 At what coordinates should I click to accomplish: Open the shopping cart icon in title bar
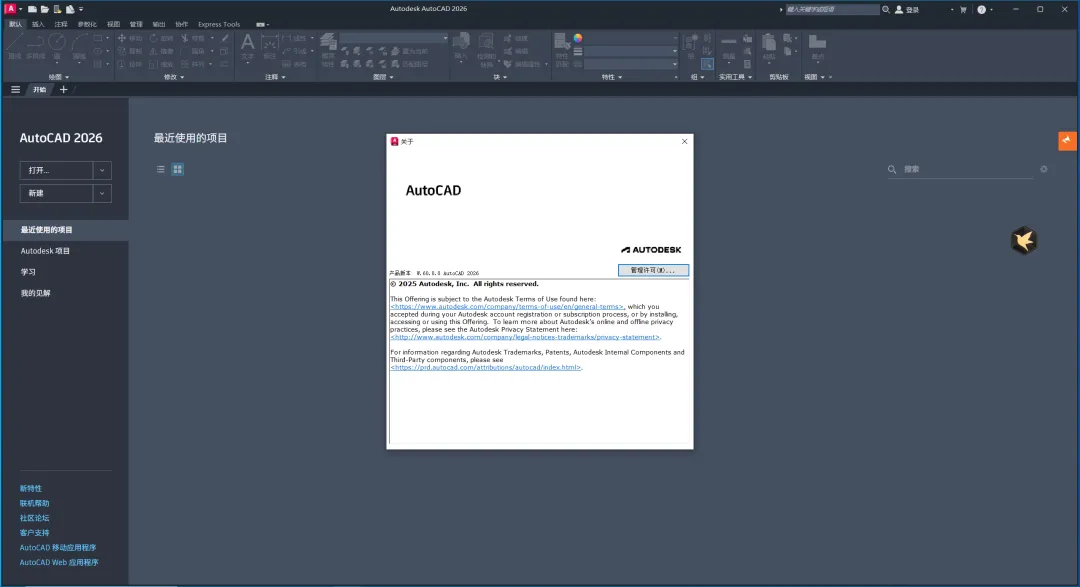963,10
